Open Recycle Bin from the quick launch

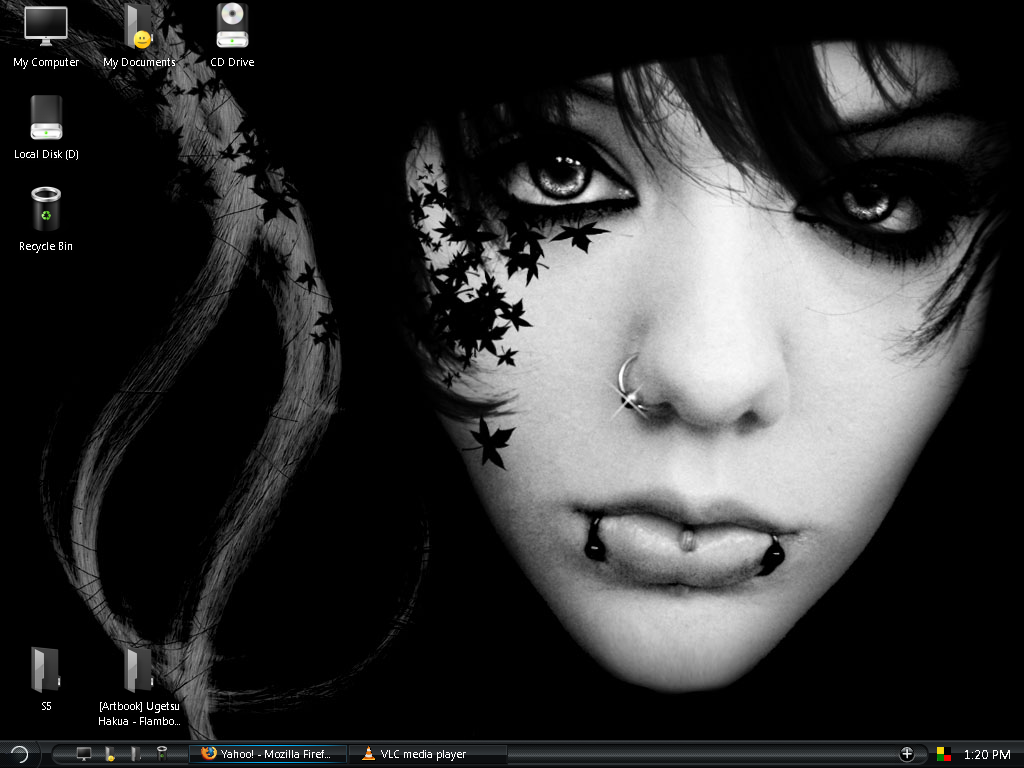point(161,754)
